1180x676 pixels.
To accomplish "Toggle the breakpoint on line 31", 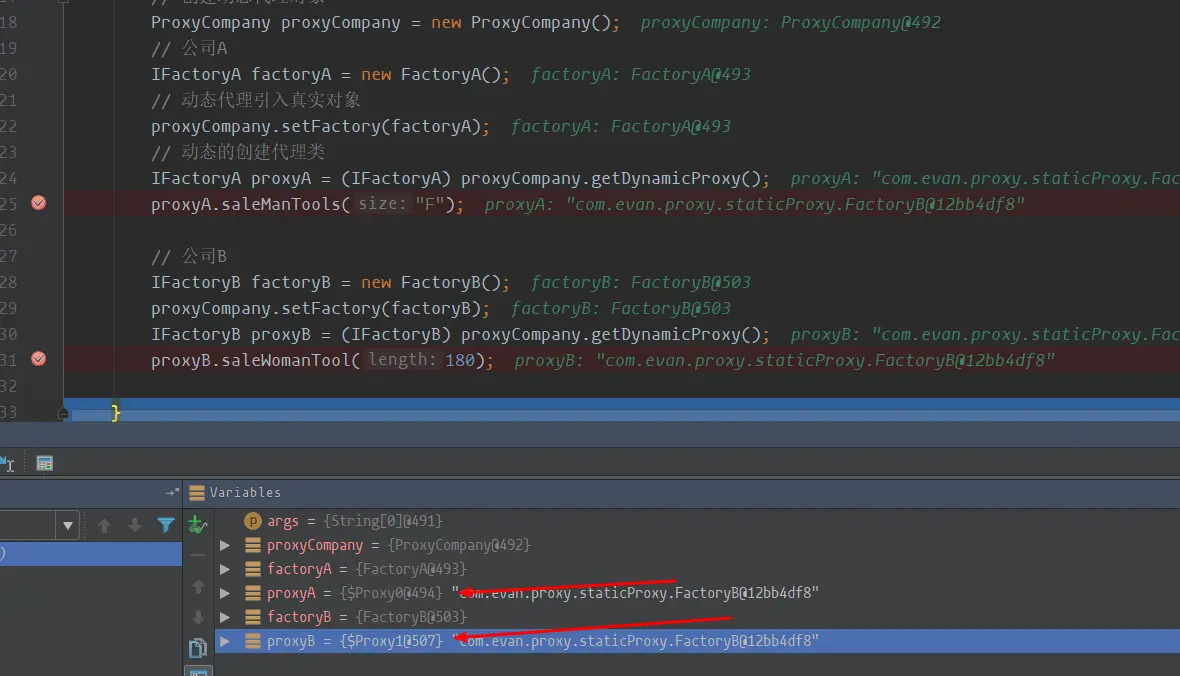I will (38, 358).
